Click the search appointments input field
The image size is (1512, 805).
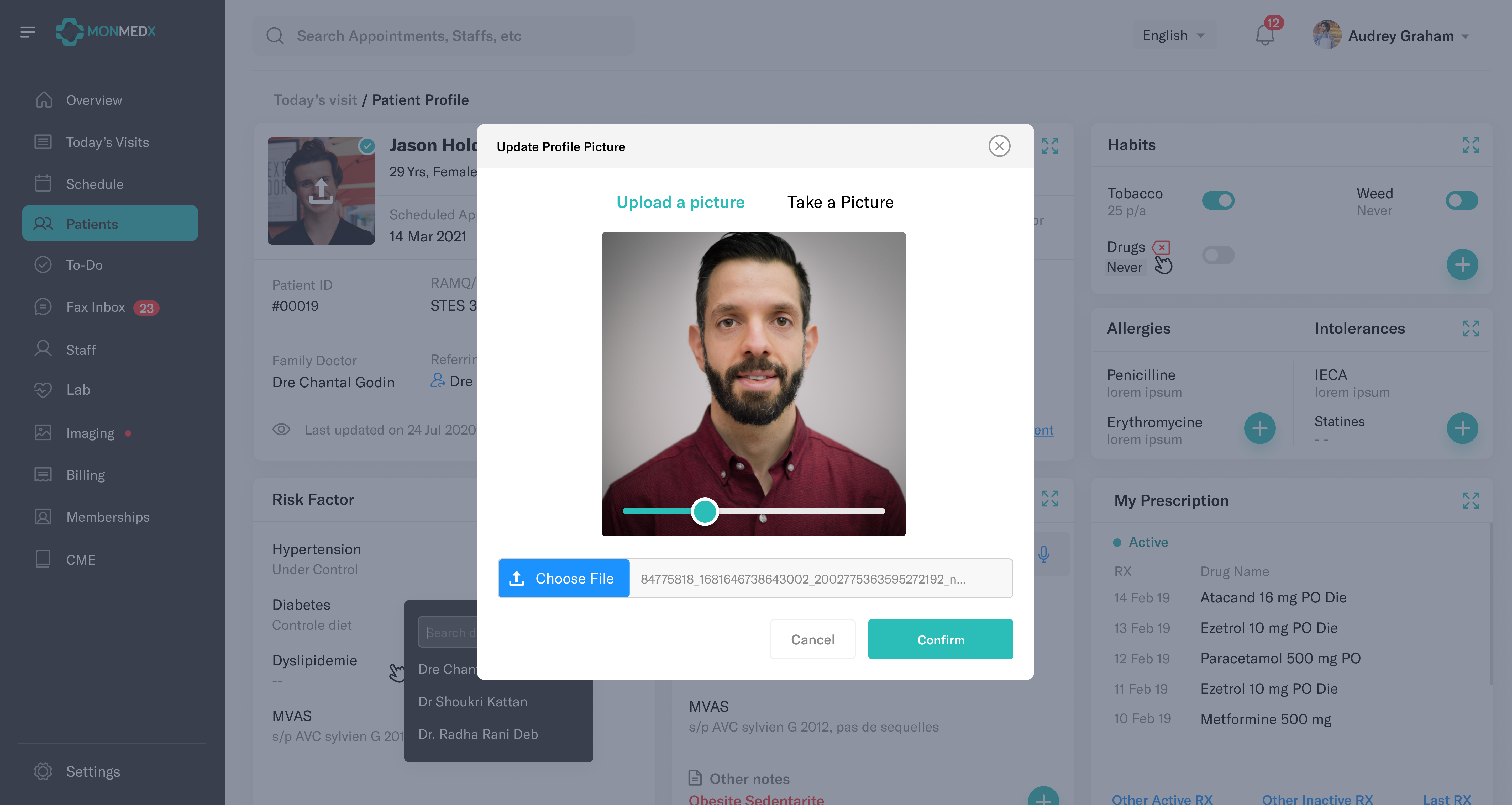coord(444,36)
